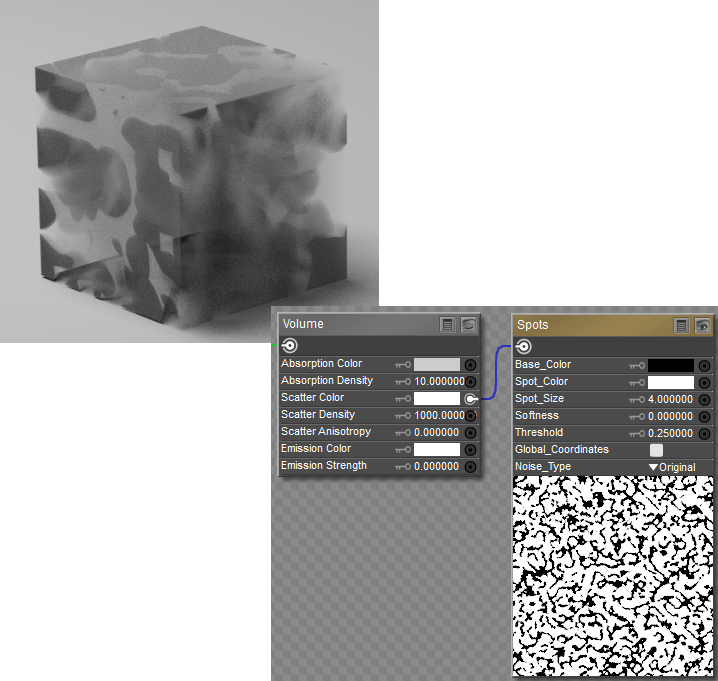This screenshot has height=681, width=718.
Task: Click the Spots node output socket
Action: [523, 346]
